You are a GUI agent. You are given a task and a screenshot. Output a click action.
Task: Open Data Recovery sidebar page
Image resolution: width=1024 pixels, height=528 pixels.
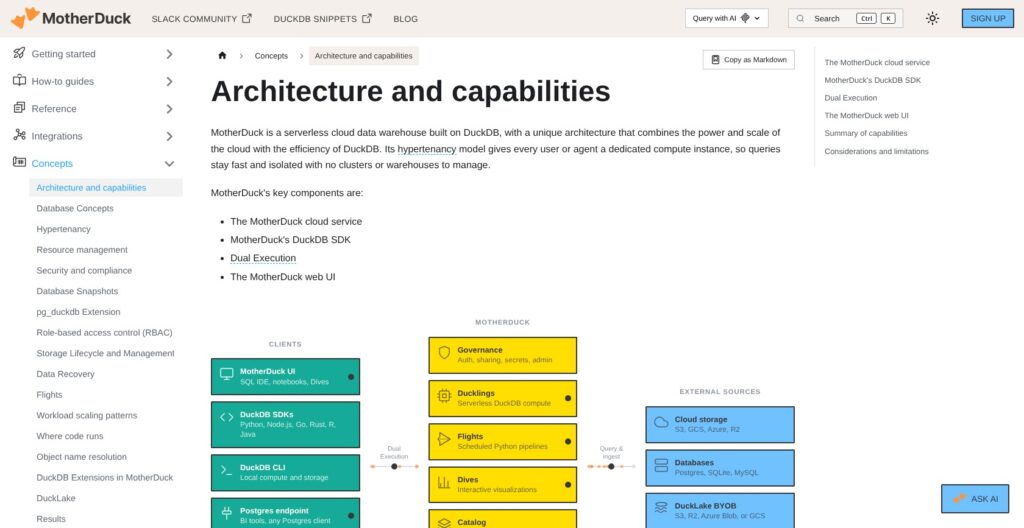point(65,374)
